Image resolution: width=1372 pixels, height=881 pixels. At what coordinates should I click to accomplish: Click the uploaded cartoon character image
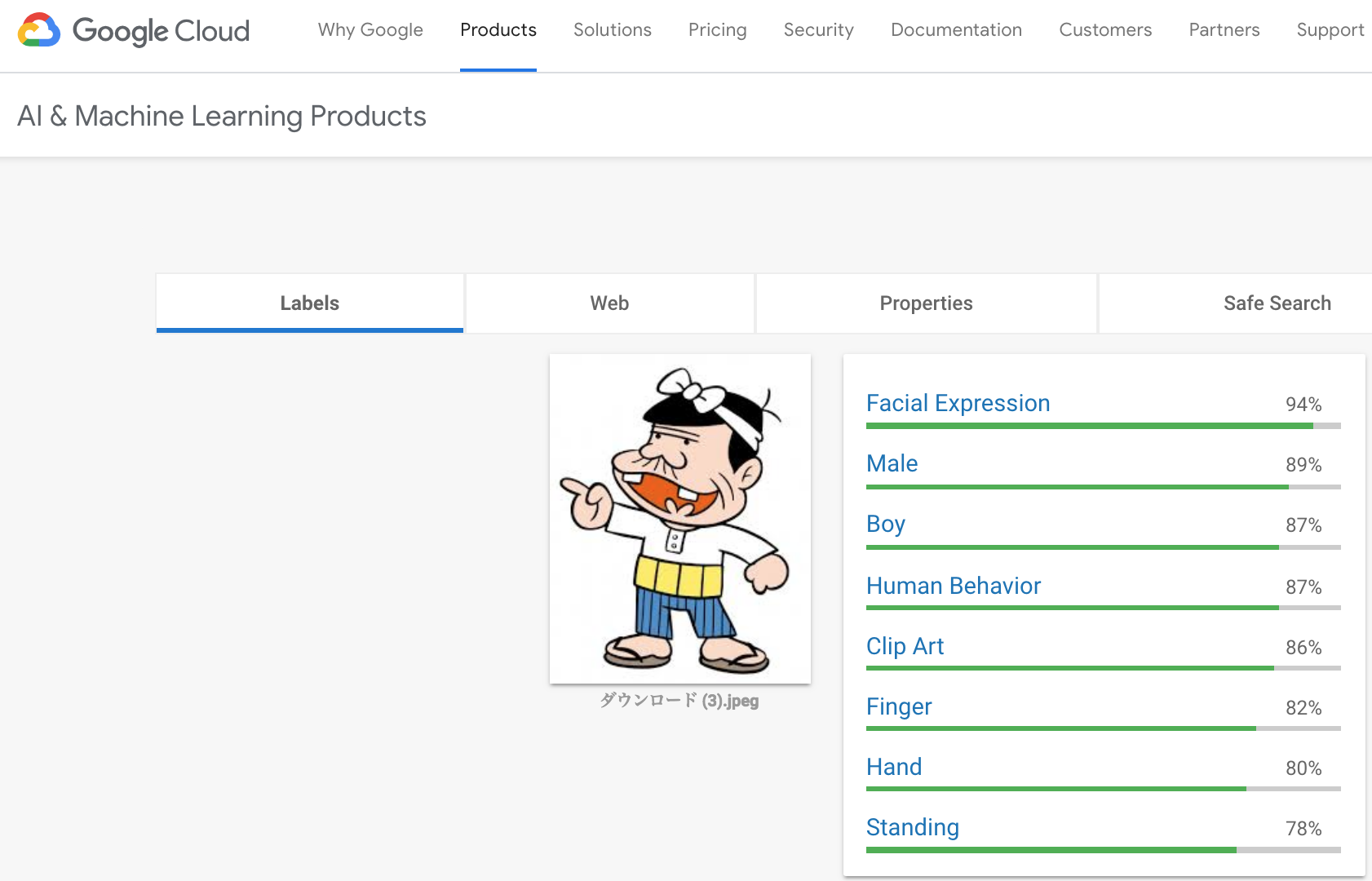[680, 519]
